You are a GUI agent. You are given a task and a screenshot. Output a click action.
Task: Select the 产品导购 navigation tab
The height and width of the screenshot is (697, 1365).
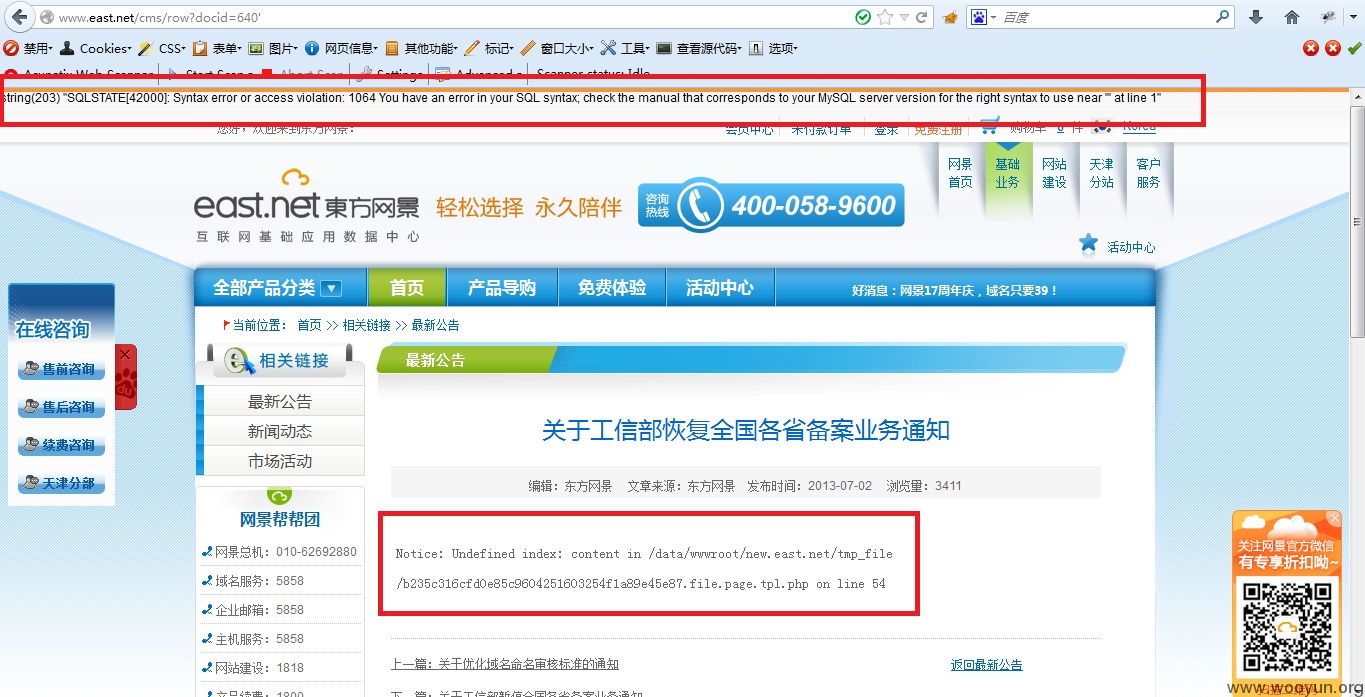(502, 288)
